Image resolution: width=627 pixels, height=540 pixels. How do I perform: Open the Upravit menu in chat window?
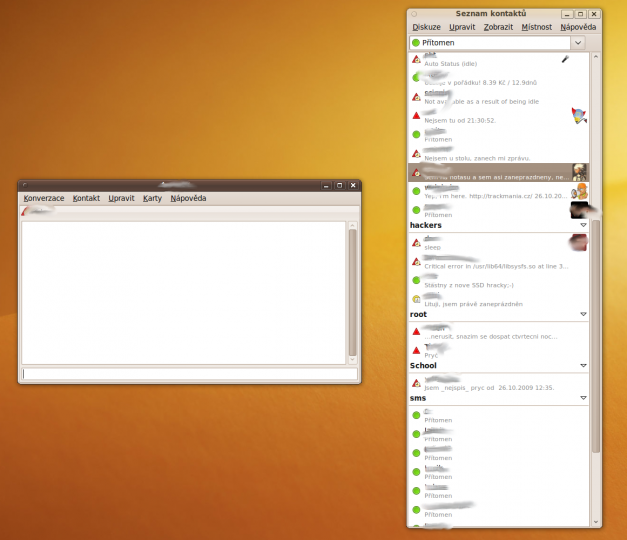(121, 198)
